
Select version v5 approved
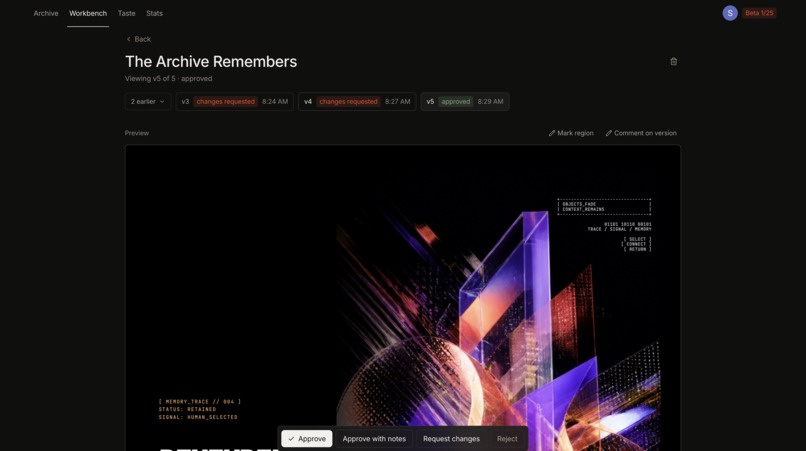pos(465,101)
